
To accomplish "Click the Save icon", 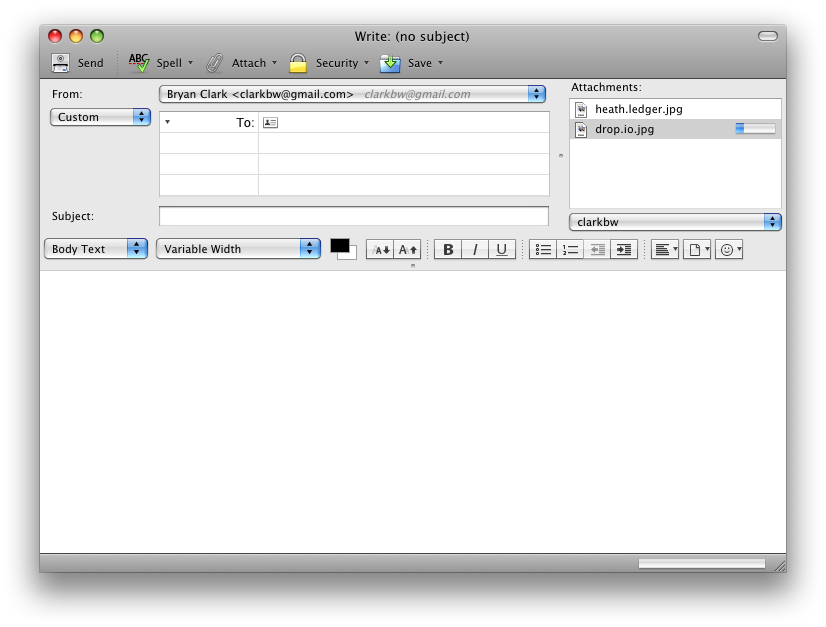I will pos(390,63).
